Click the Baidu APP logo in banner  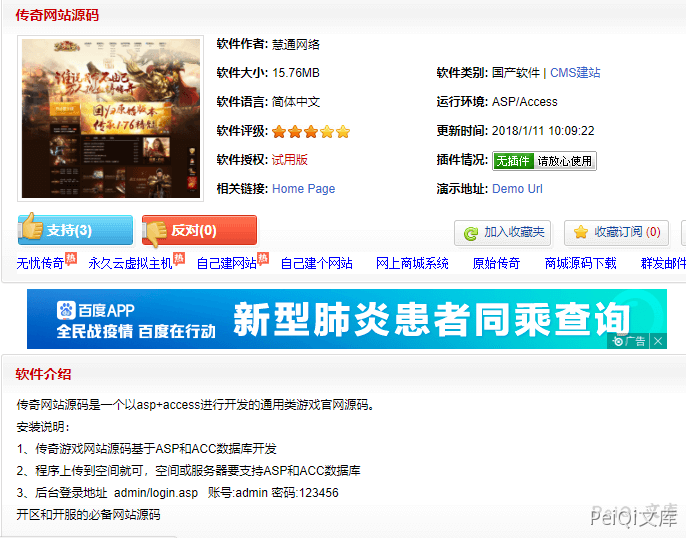(95, 310)
